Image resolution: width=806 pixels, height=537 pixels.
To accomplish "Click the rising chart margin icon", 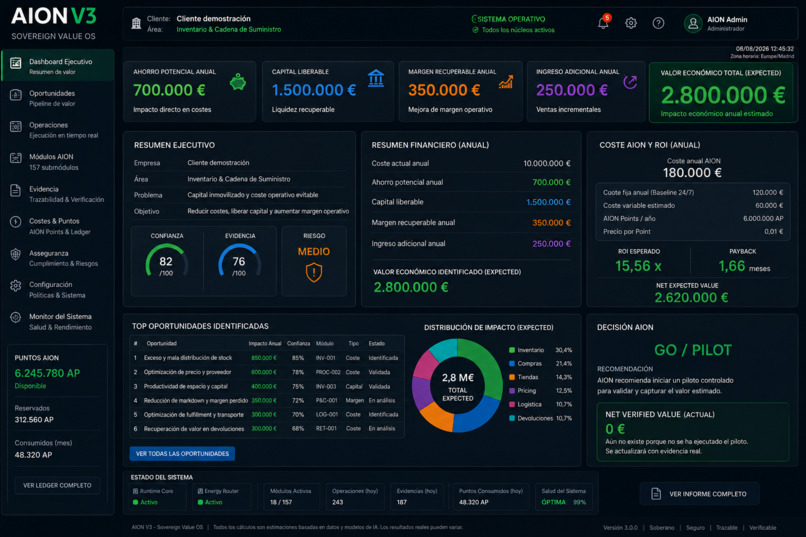I will pyautogui.click(x=506, y=82).
